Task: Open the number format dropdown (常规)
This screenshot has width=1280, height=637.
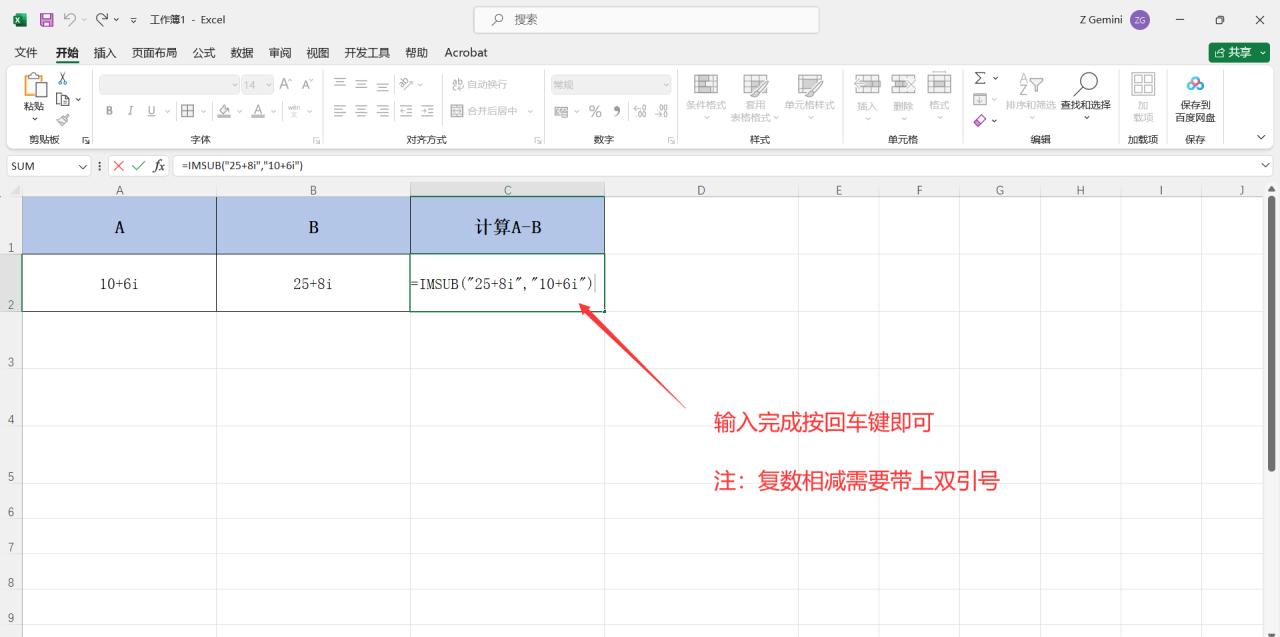Action: (665, 85)
